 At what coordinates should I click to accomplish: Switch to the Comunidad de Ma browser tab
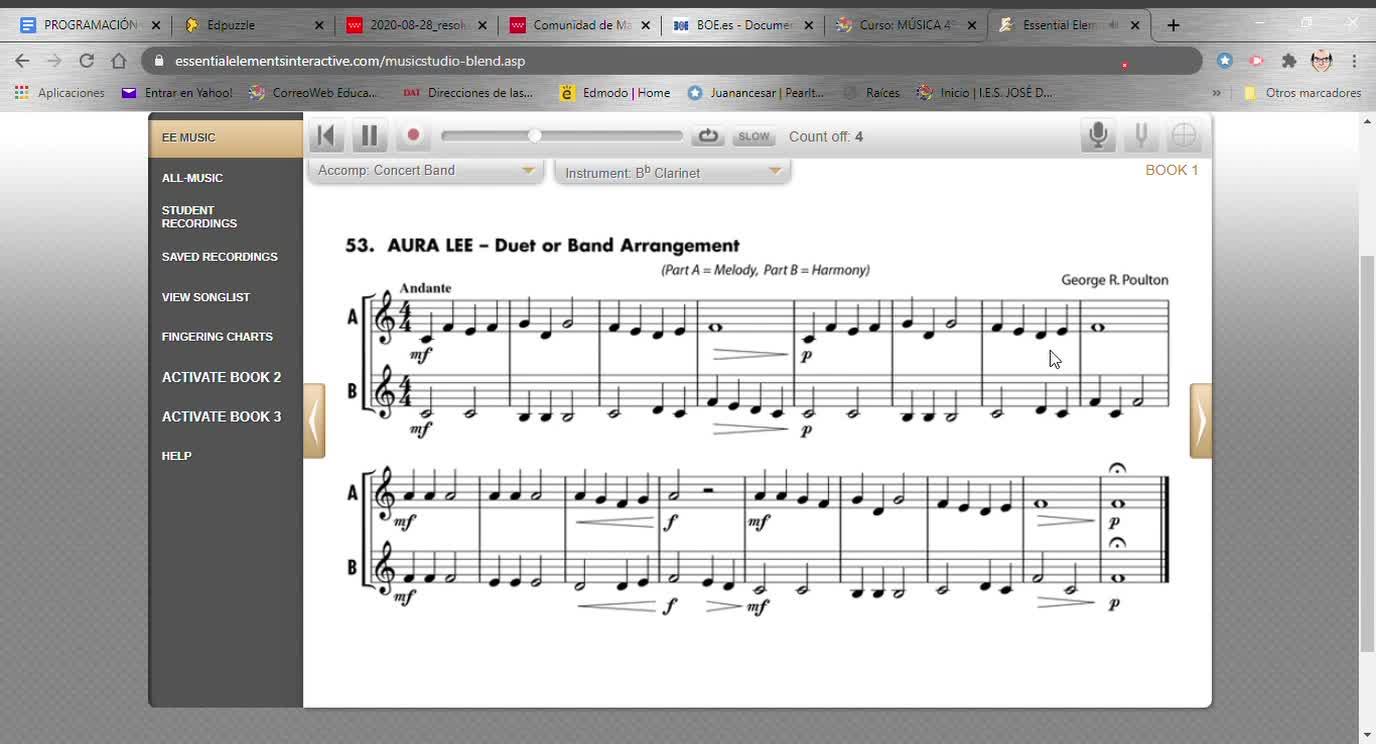pos(580,25)
